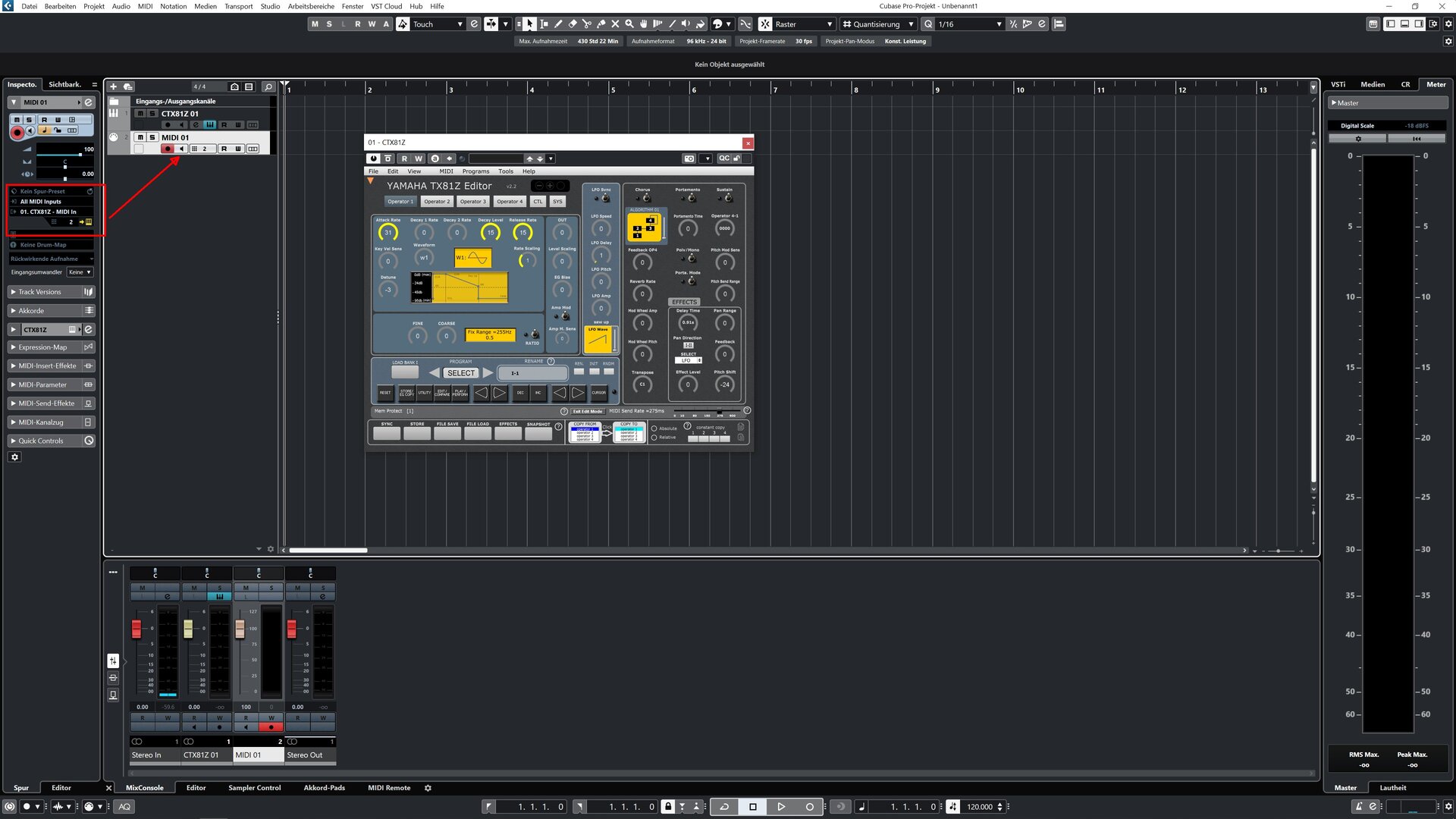Screen dimensions: 1456x819
Task: Open the Touch automation mode dropdown
Action: click(438, 24)
